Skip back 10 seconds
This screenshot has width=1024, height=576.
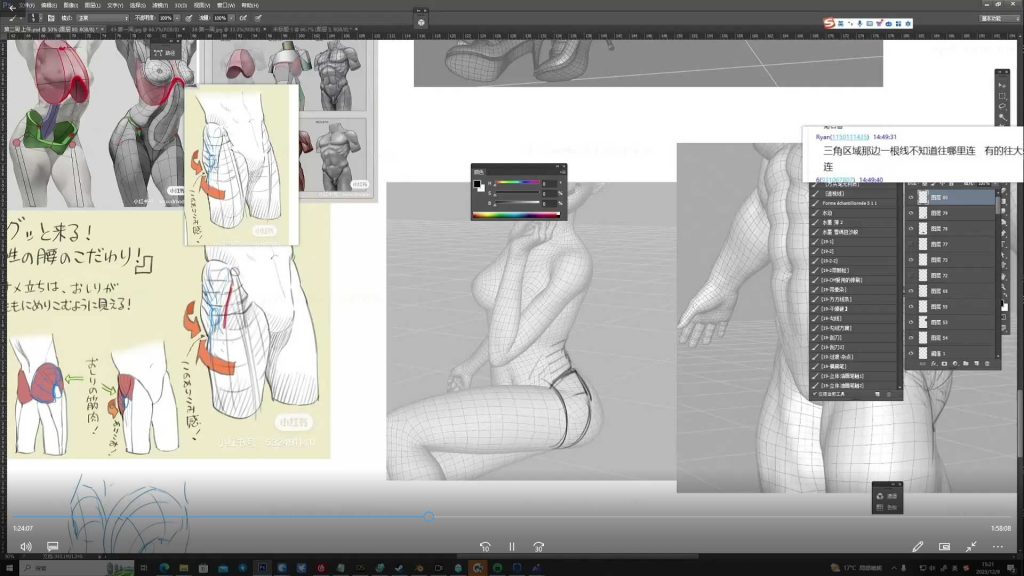coord(485,547)
